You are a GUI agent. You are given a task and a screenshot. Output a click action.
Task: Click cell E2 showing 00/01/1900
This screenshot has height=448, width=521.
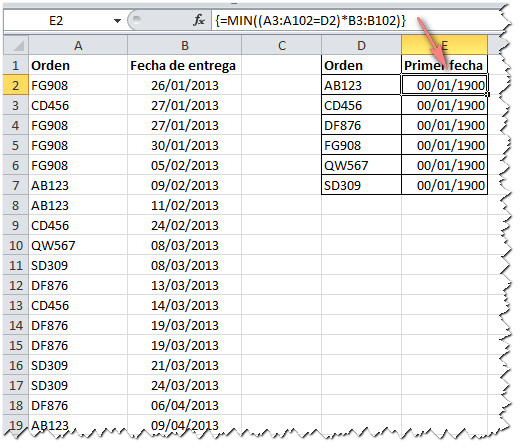click(x=444, y=85)
